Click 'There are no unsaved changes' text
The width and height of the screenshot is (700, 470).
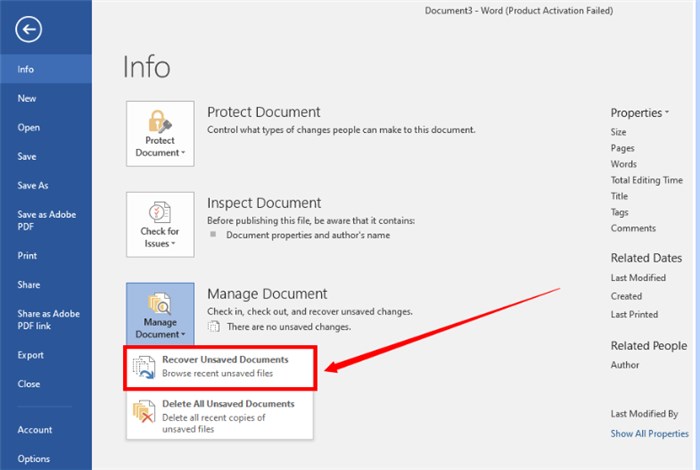coord(289,327)
